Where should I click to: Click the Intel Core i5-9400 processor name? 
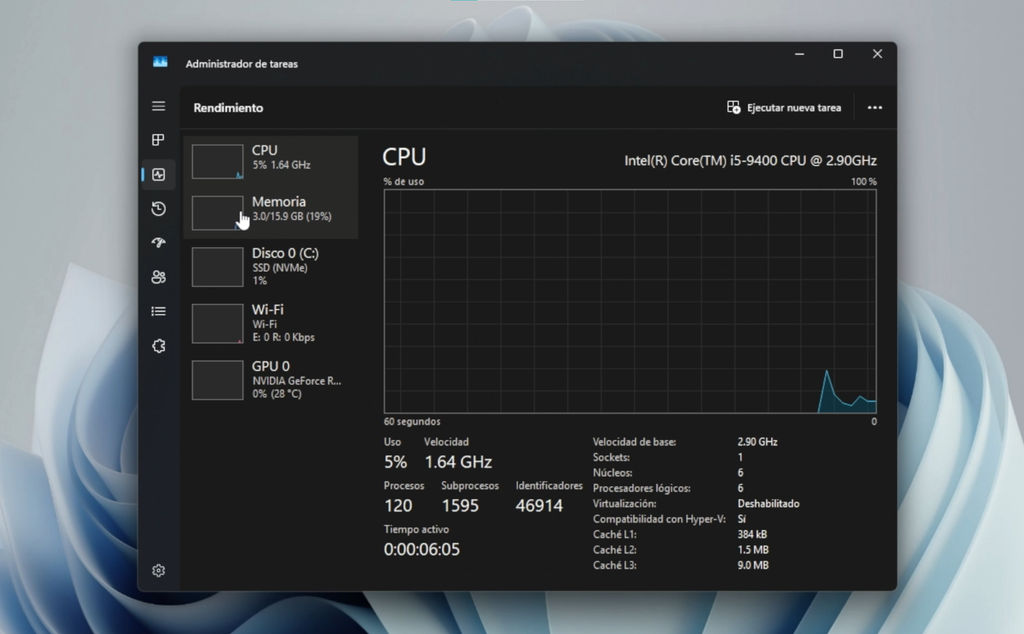click(750, 161)
